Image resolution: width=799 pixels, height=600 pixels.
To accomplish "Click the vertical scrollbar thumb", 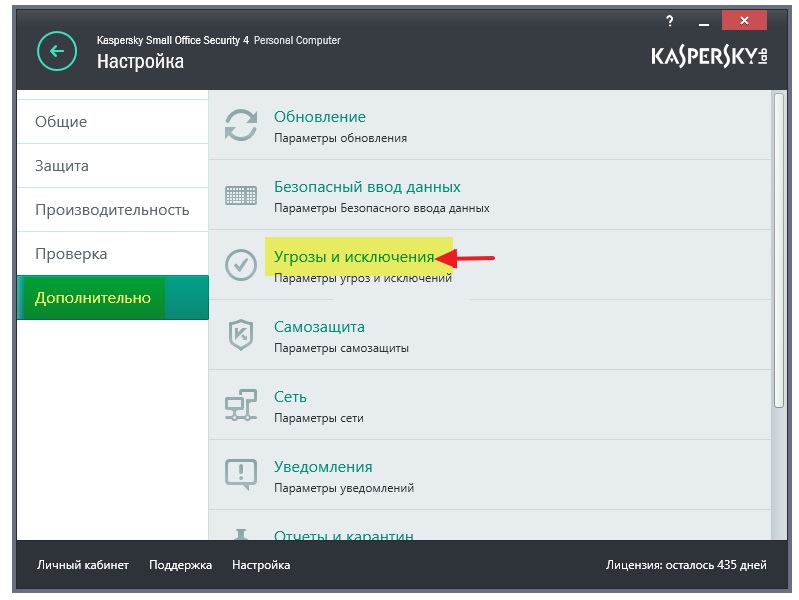I will point(778,250).
